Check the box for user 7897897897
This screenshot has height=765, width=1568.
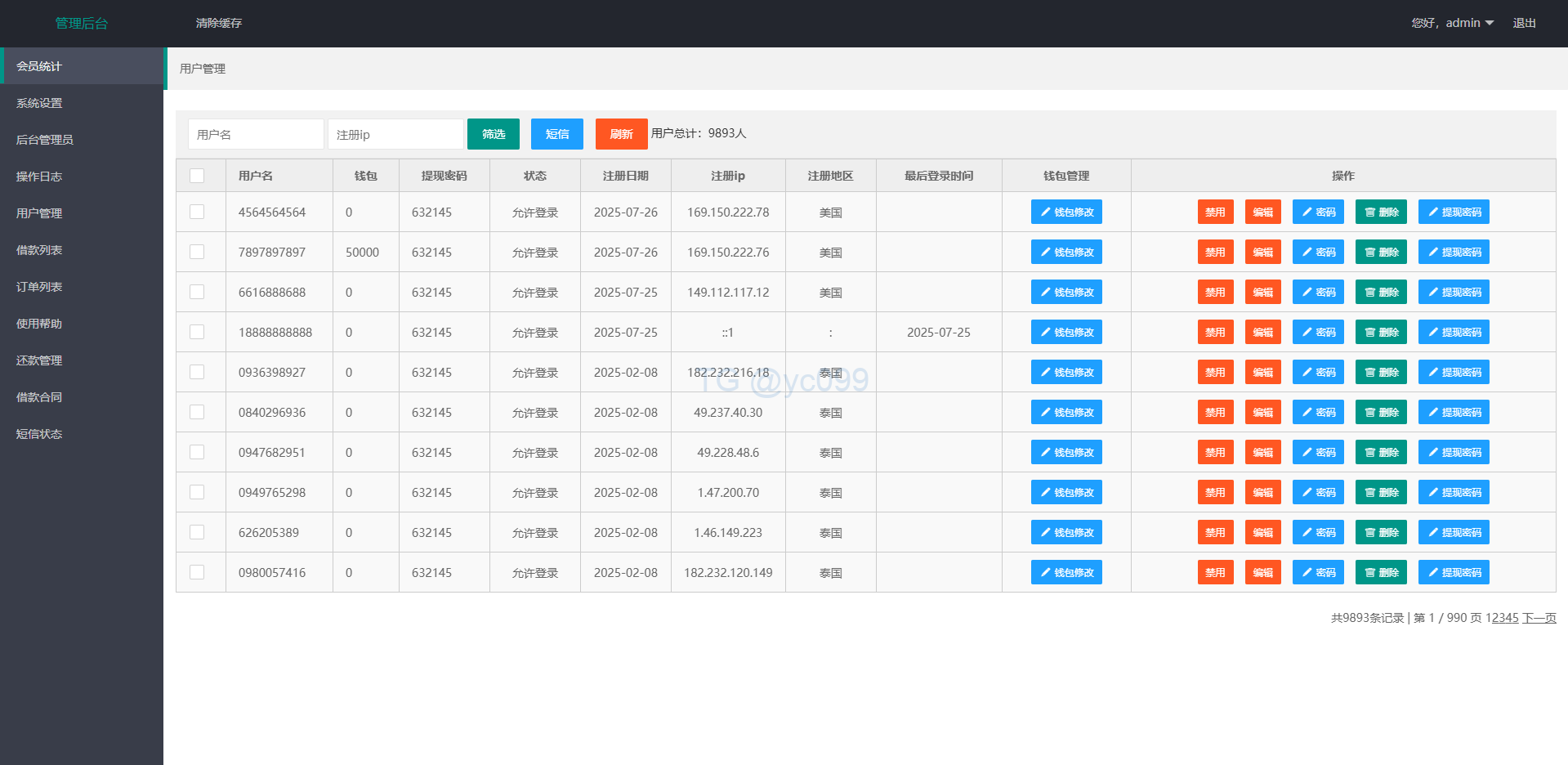(197, 252)
